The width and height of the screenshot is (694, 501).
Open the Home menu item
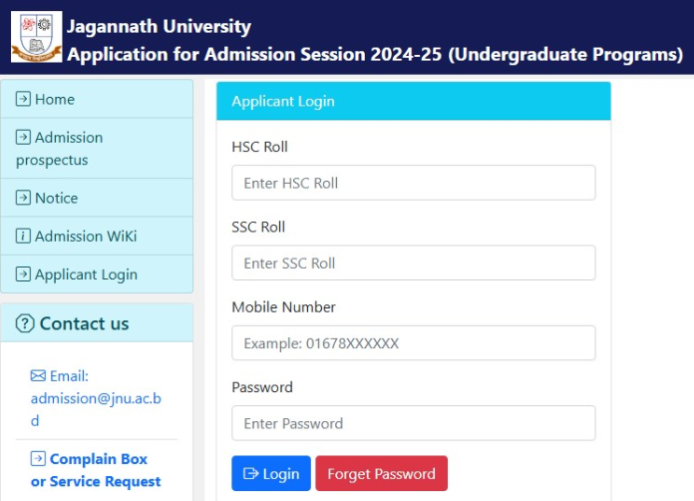(97, 99)
